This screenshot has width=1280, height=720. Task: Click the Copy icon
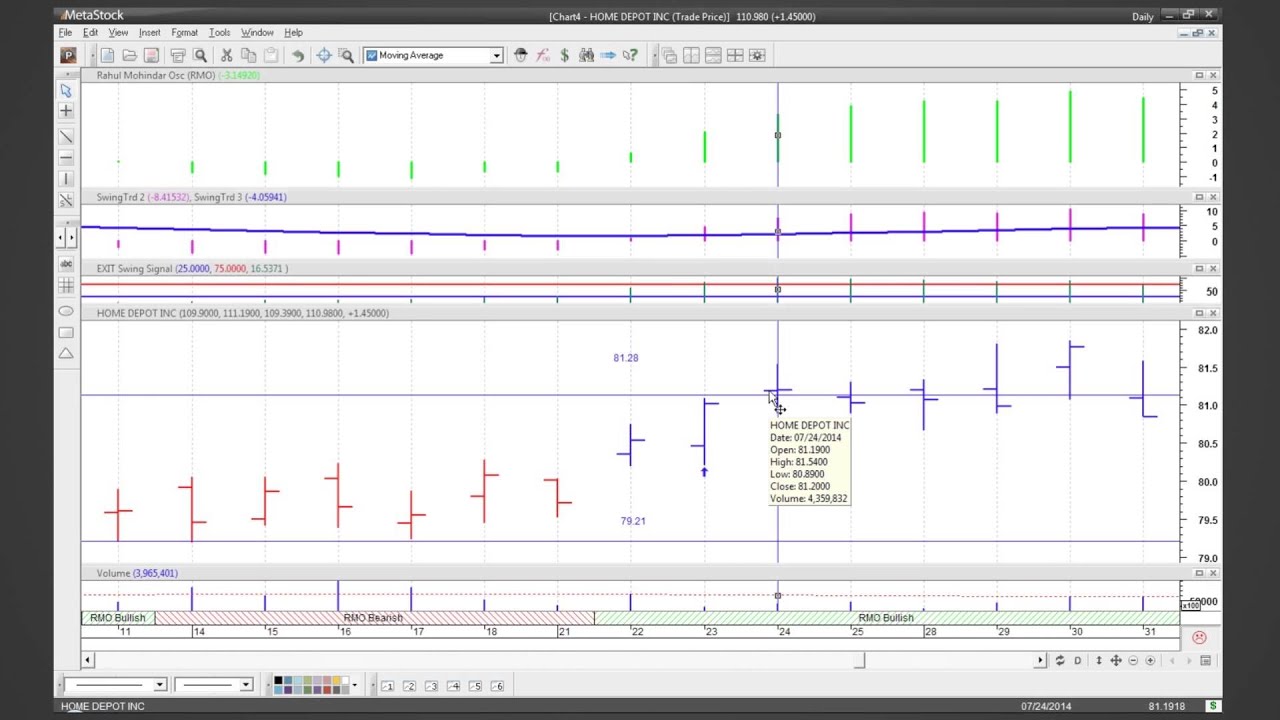pyautogui.click(x=249, y=55)
